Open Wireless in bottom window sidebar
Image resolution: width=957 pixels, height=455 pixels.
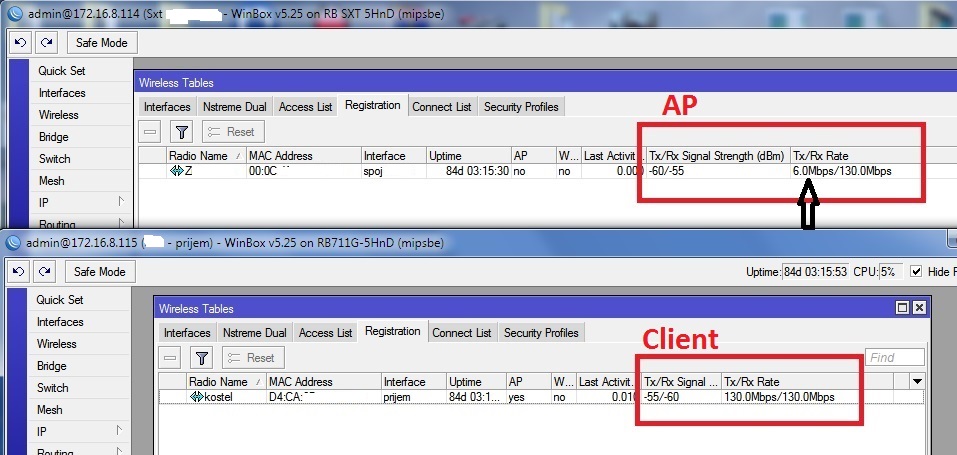pyautogui.click(x=57, y=344)
